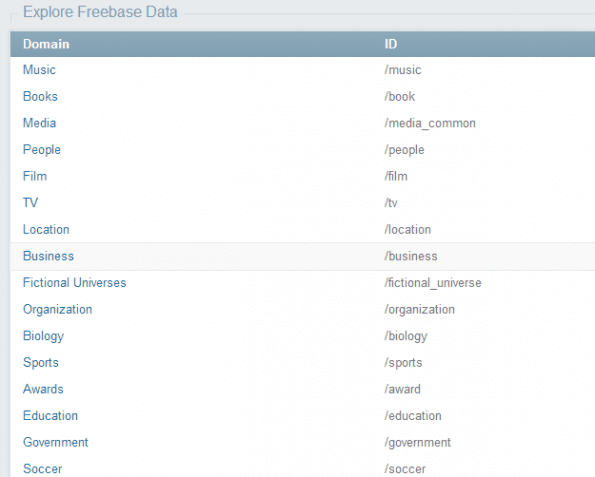Go to the Education domain
The height and width of the screenshot is (477, 595).
pos(50,416)
